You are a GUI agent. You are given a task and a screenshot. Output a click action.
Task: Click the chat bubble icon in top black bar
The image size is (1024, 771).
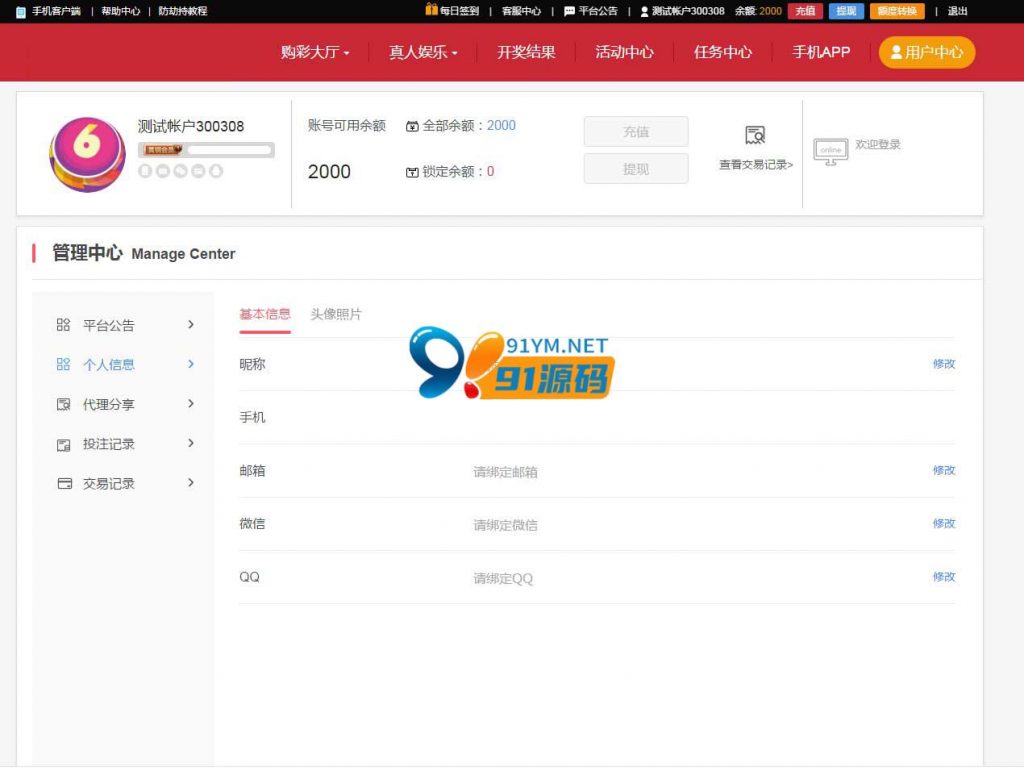[569, 11]
